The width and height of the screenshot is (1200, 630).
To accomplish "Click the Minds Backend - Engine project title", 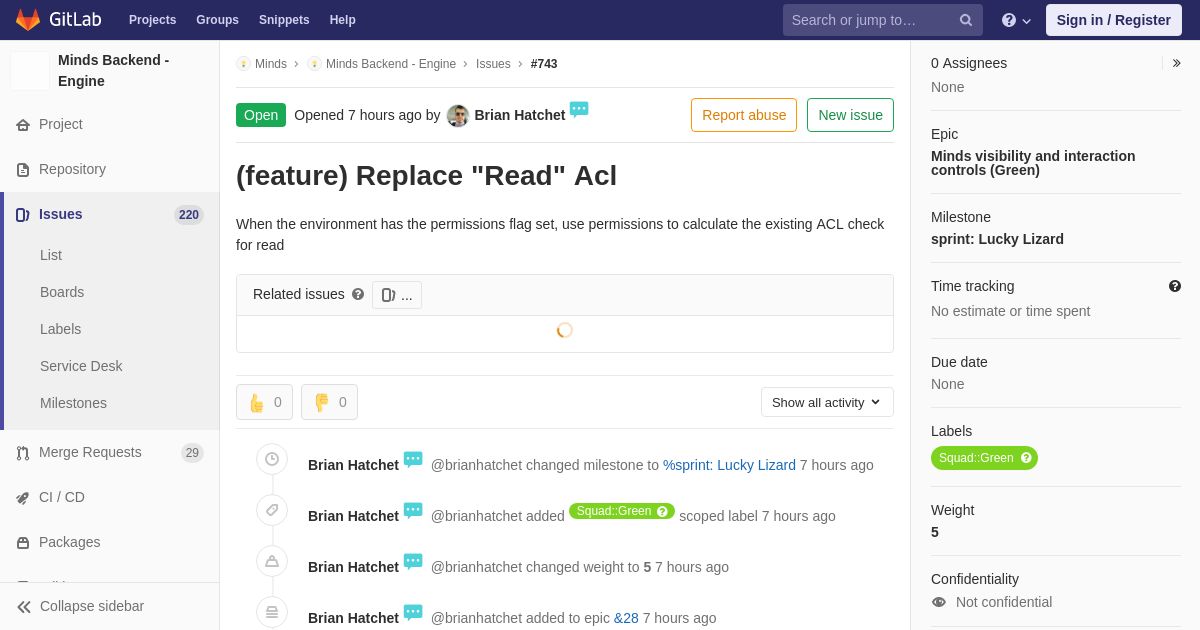I will pos(114,70).
